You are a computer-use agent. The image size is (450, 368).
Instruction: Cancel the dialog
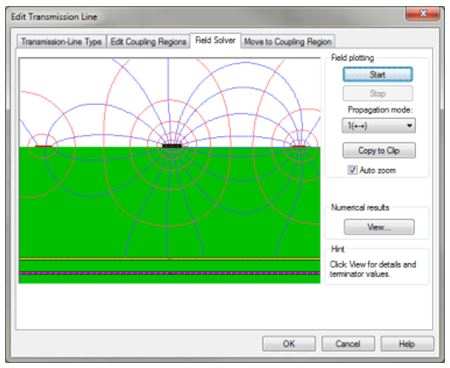tap(348, 343)
